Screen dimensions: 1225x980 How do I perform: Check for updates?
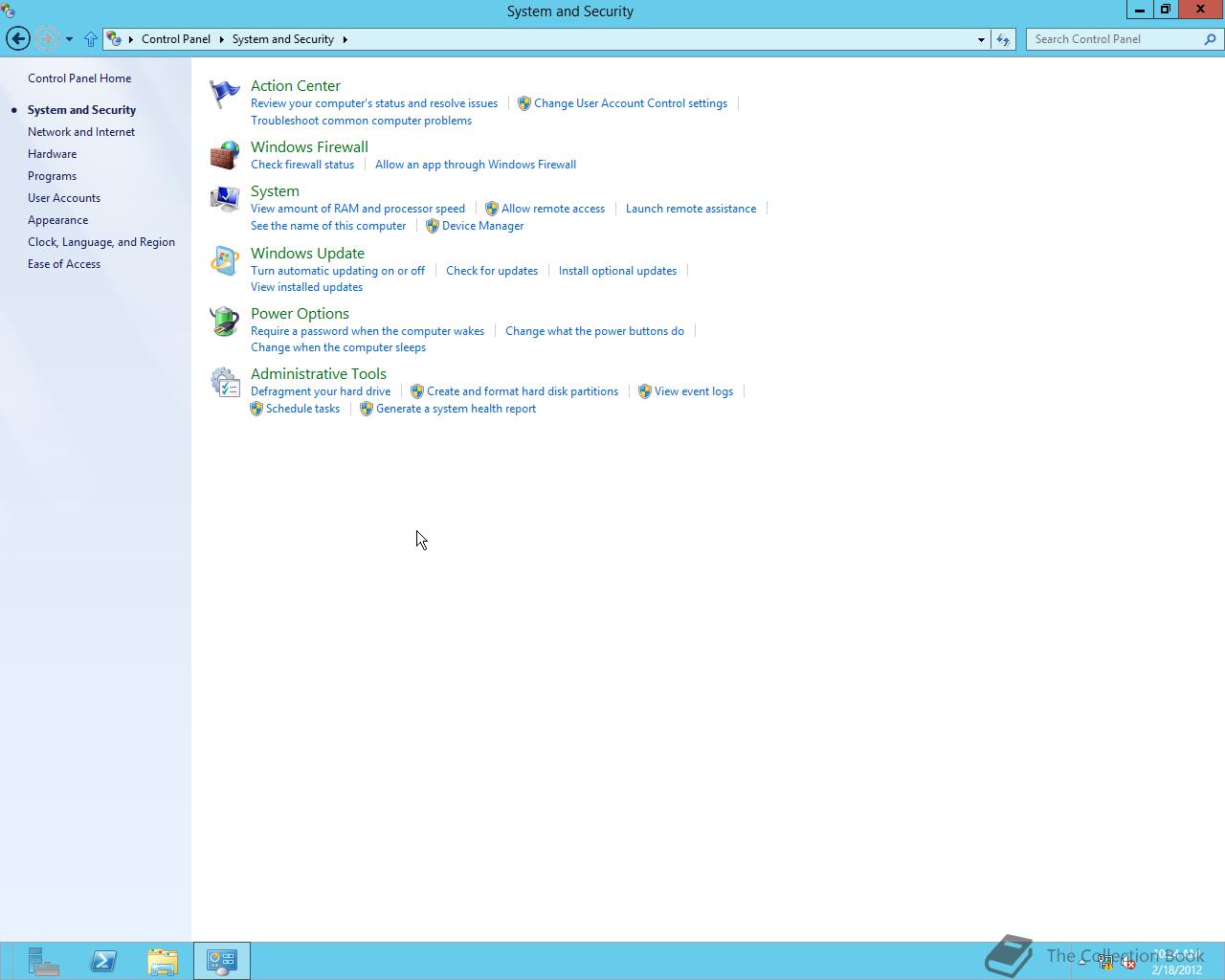492,271
